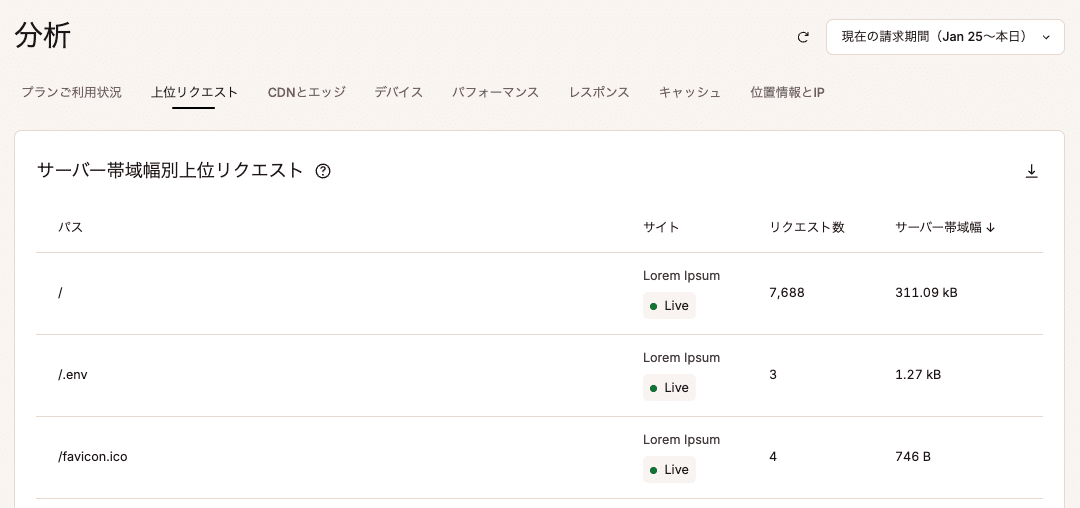Click Lorem Ipsum site in first row
The image size is (1080, 508).
point(681,276)
